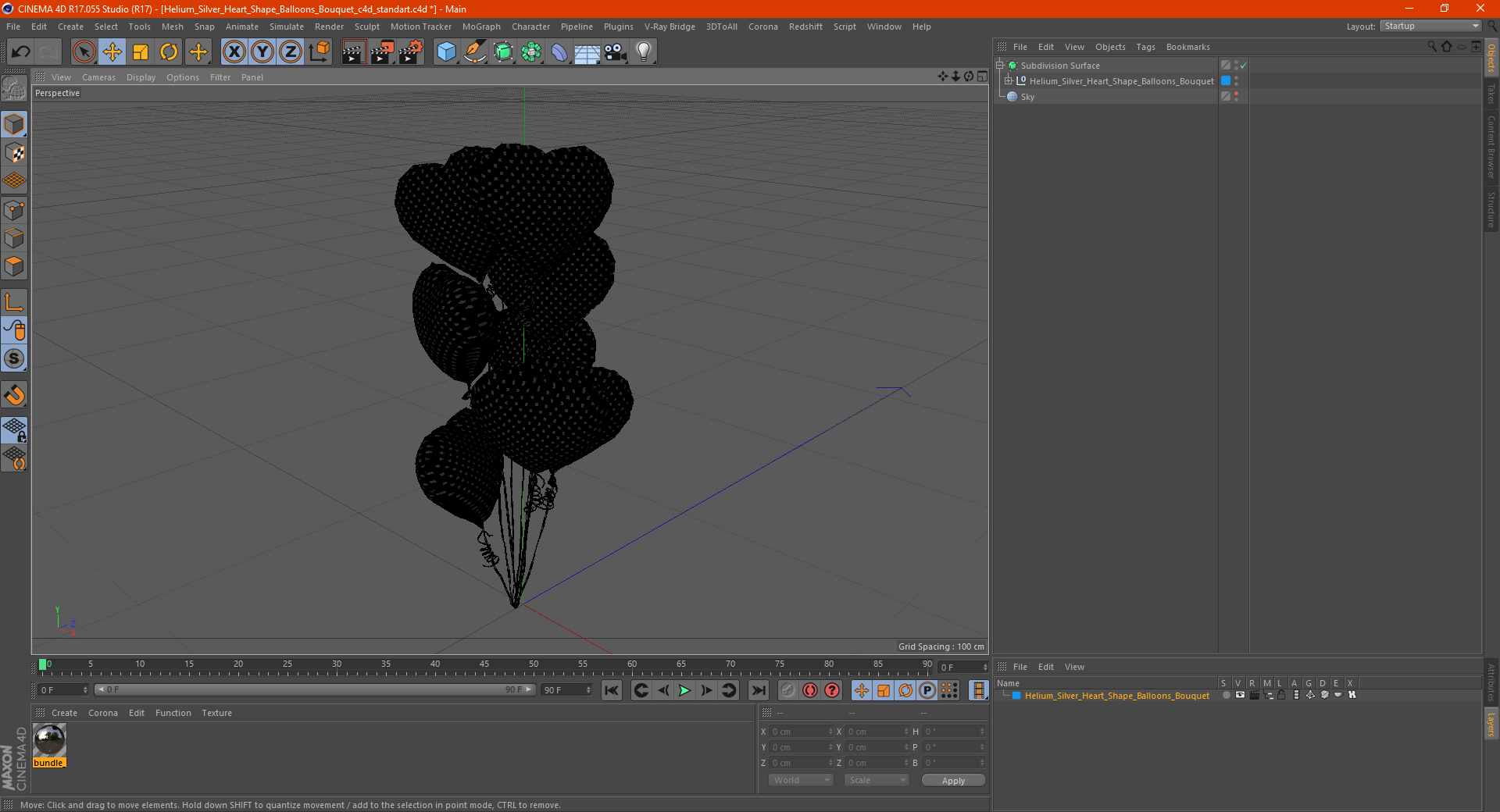The height and width of the screenshot is (812, 1500).
Task: Open Scale mode dropdown
Action: click(x=876, y=780)
